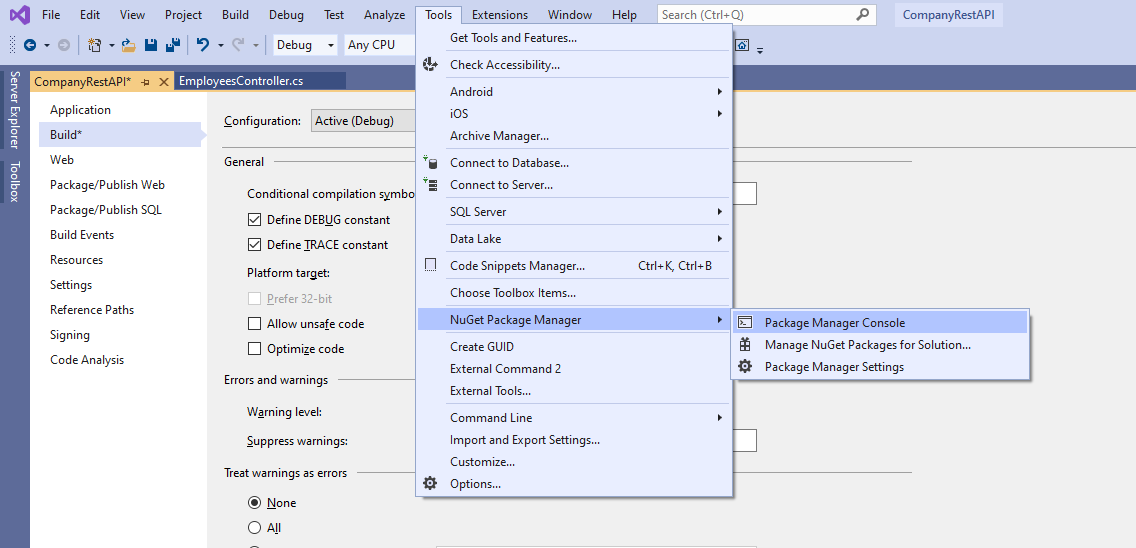Click the Package Manager Settings gear icon
Image resolution: width=1136 pixels, height=548 pixels.
tap(746, 367)
